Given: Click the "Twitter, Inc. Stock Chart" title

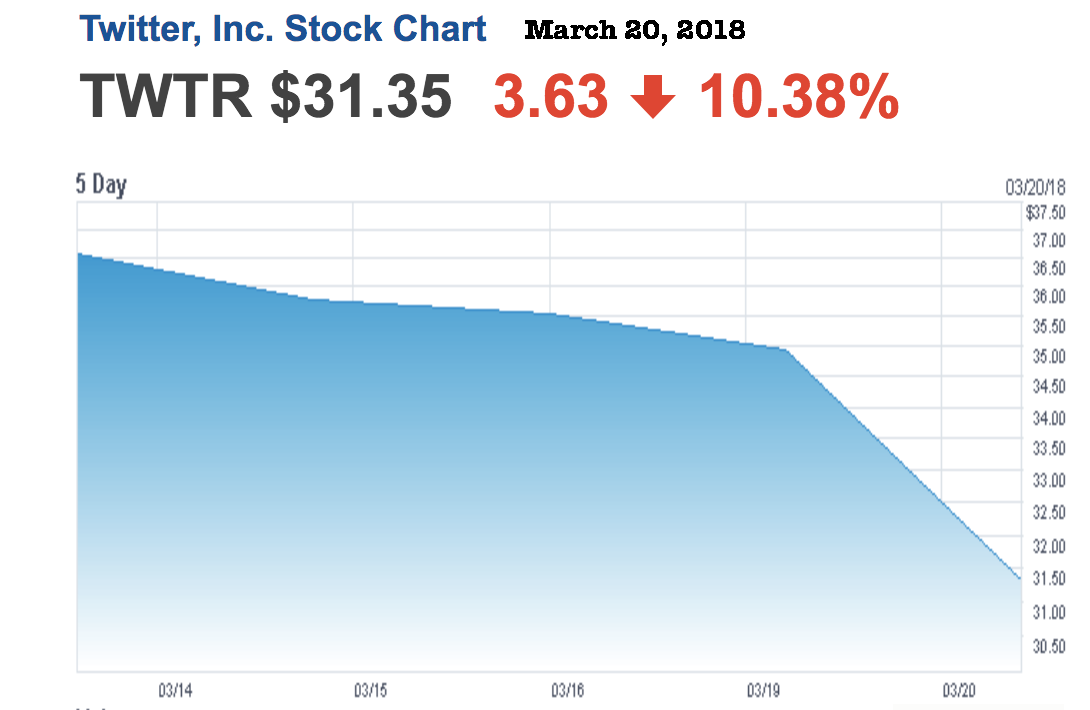Looking at the screenshot, I should click(x=283, y=29).
